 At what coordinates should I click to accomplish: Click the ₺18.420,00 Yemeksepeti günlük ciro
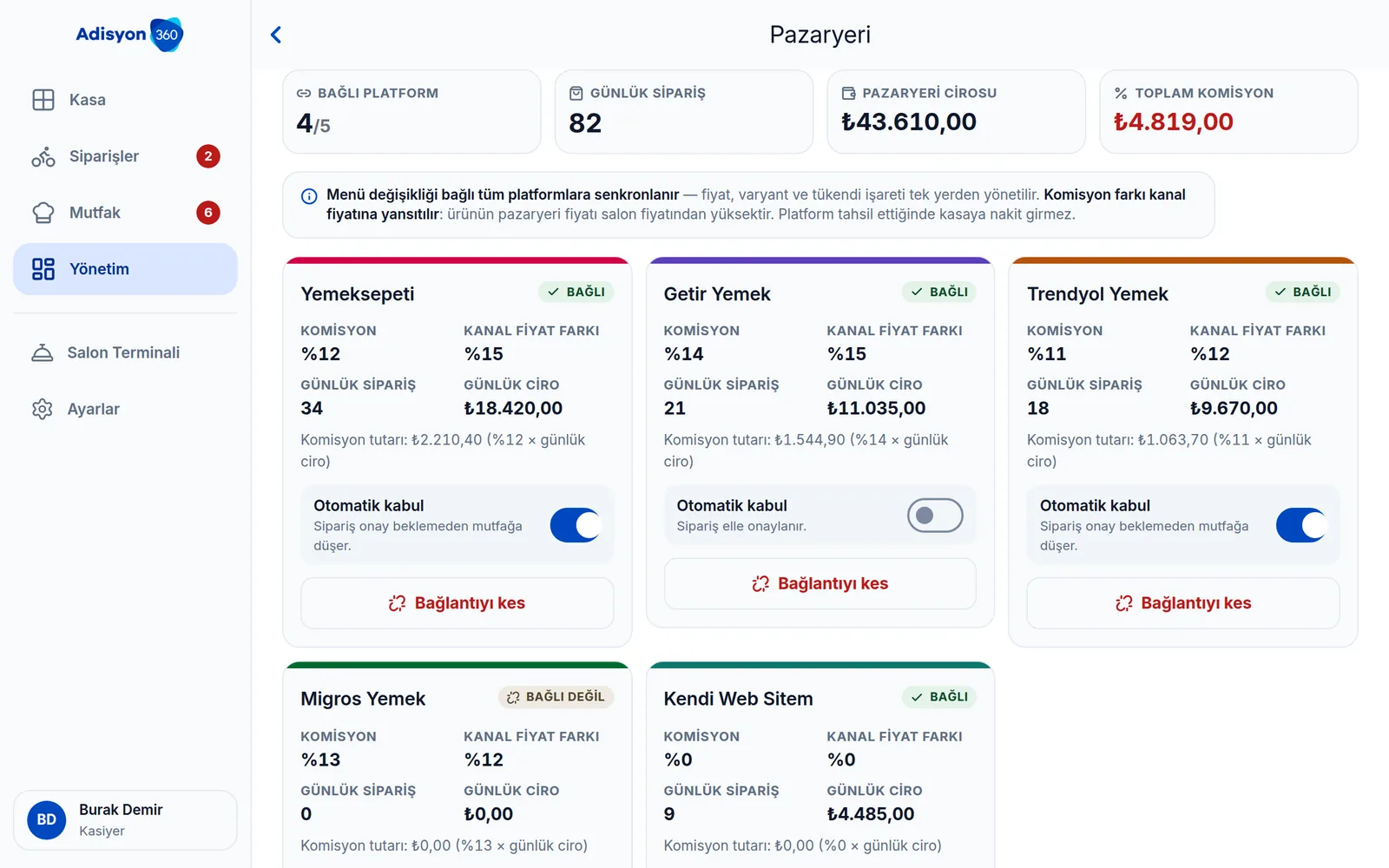513,408
